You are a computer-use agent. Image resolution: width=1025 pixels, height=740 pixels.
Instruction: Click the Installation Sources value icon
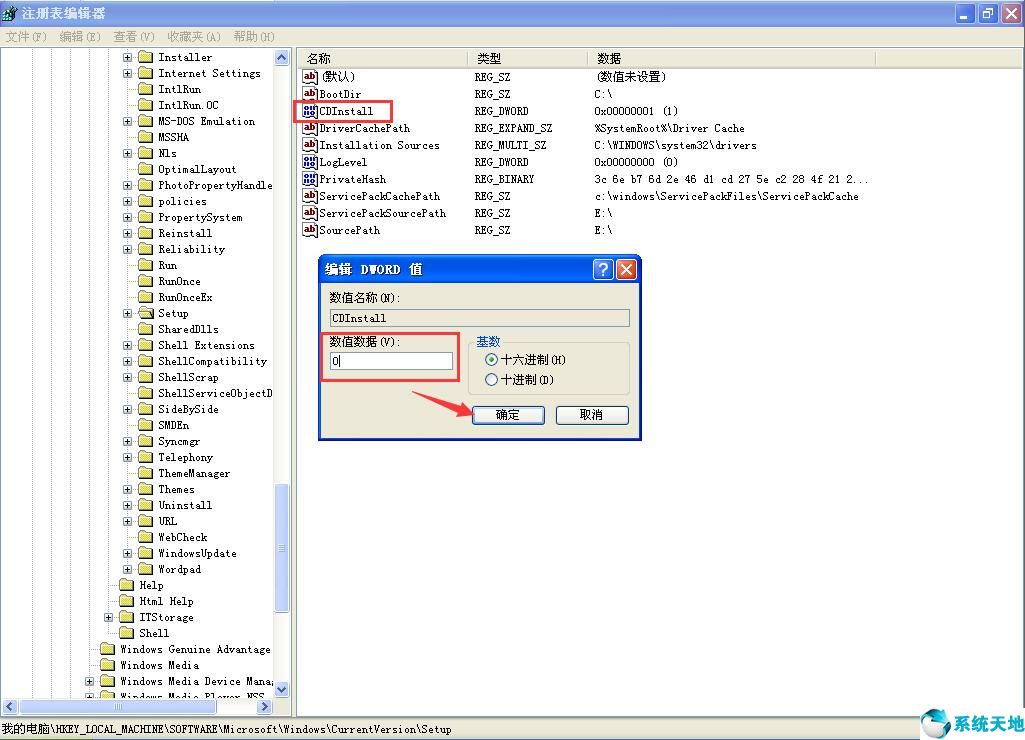[310, 145]
